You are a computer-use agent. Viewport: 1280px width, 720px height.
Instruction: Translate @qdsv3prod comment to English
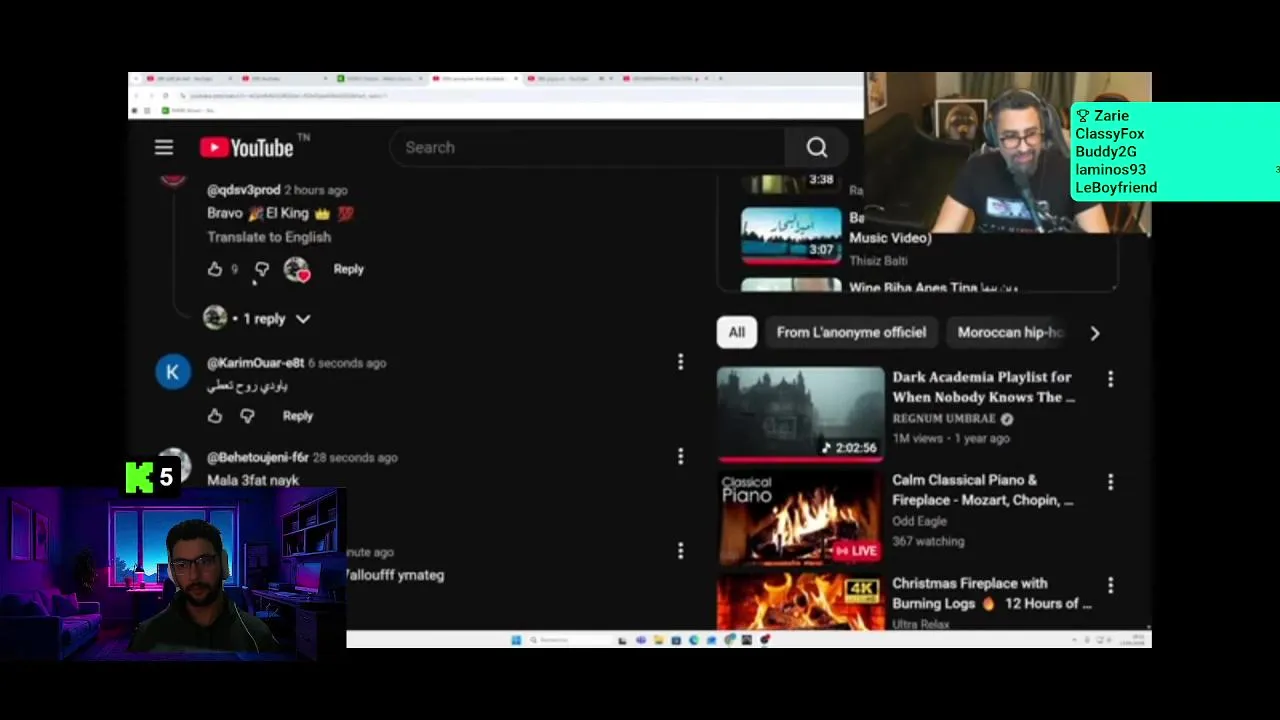pos(269,237)
